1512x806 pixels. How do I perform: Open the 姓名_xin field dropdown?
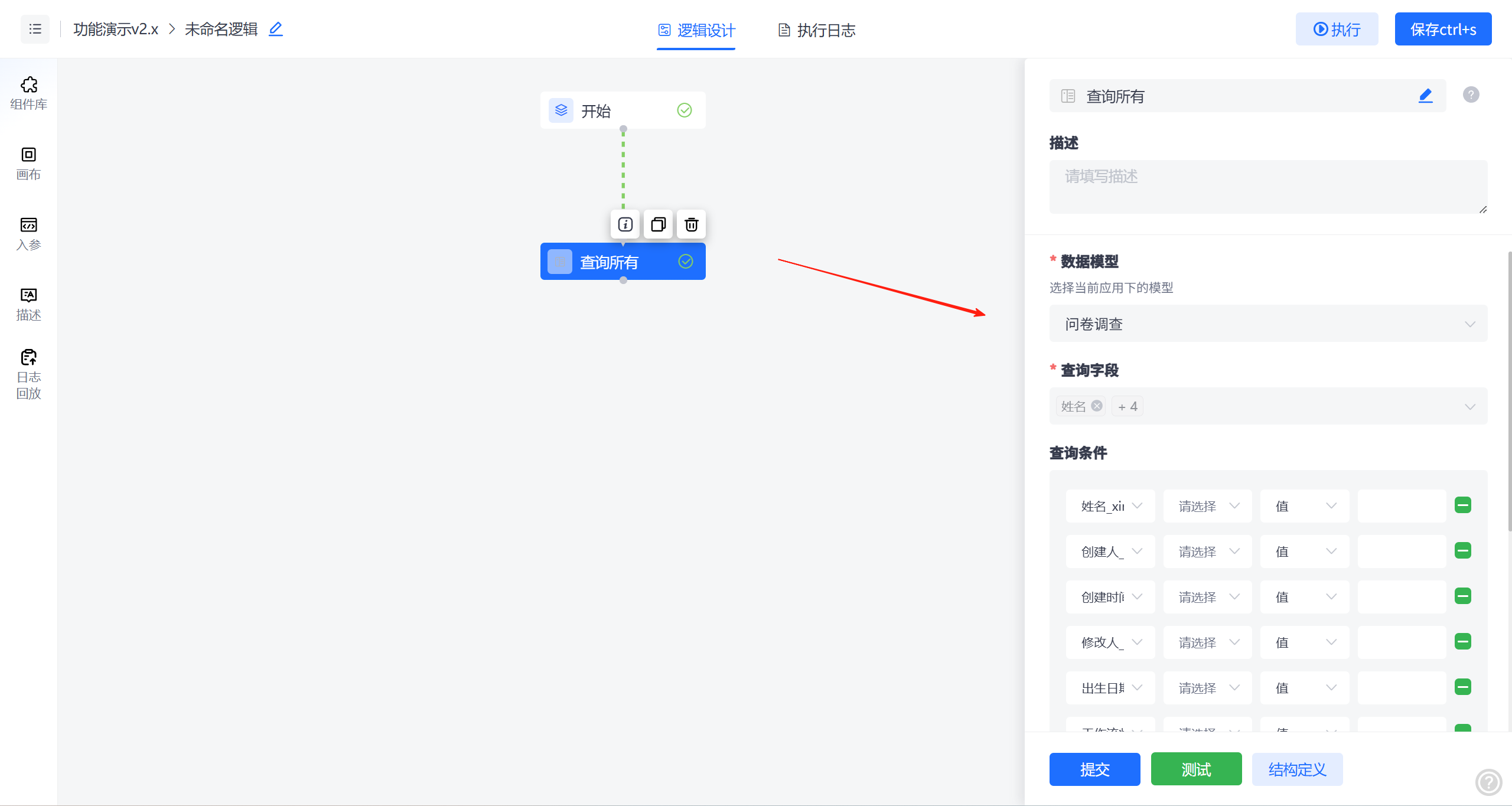coord(1110,506)
